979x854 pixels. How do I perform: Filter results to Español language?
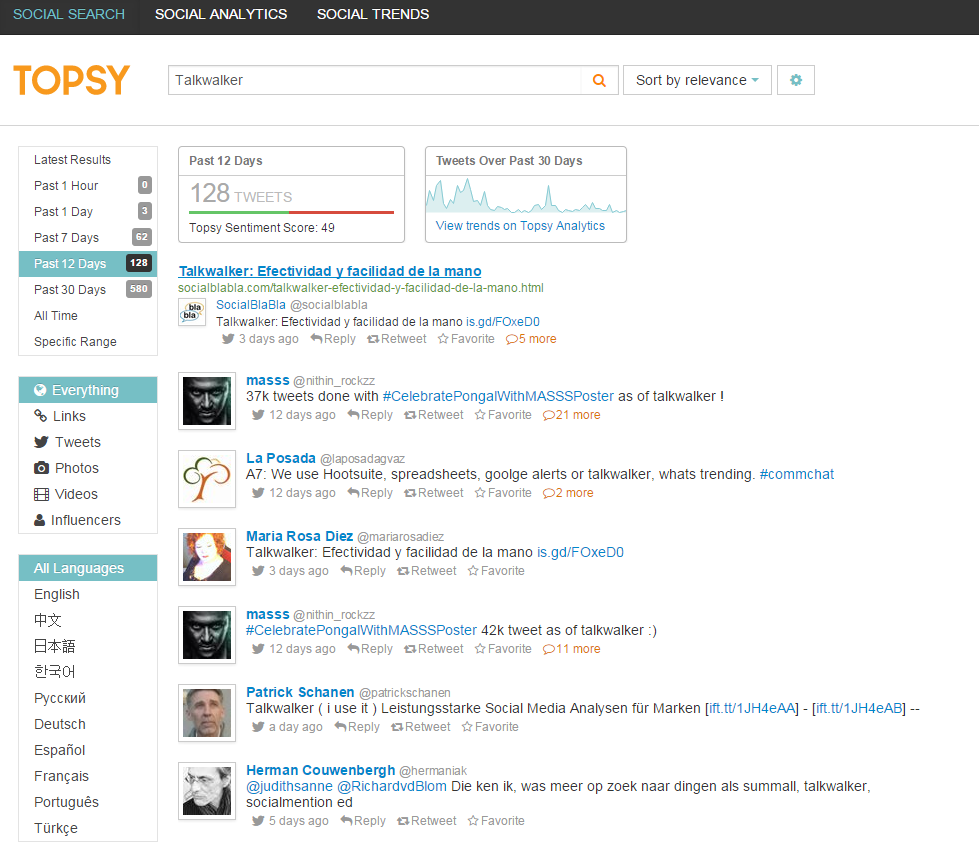pyautogui.click(x=88, y=750)
